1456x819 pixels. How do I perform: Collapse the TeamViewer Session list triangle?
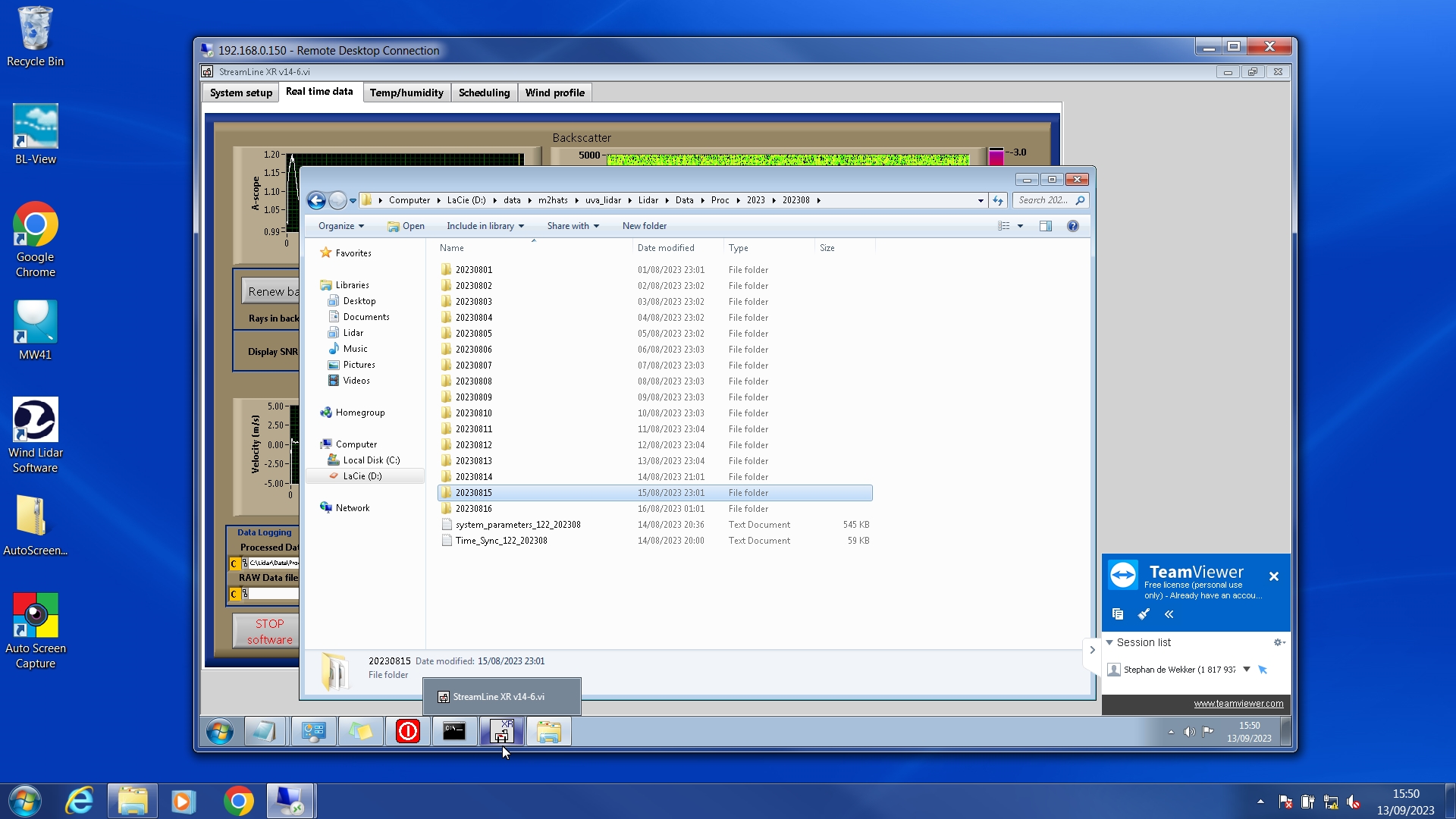[1109, 642]
